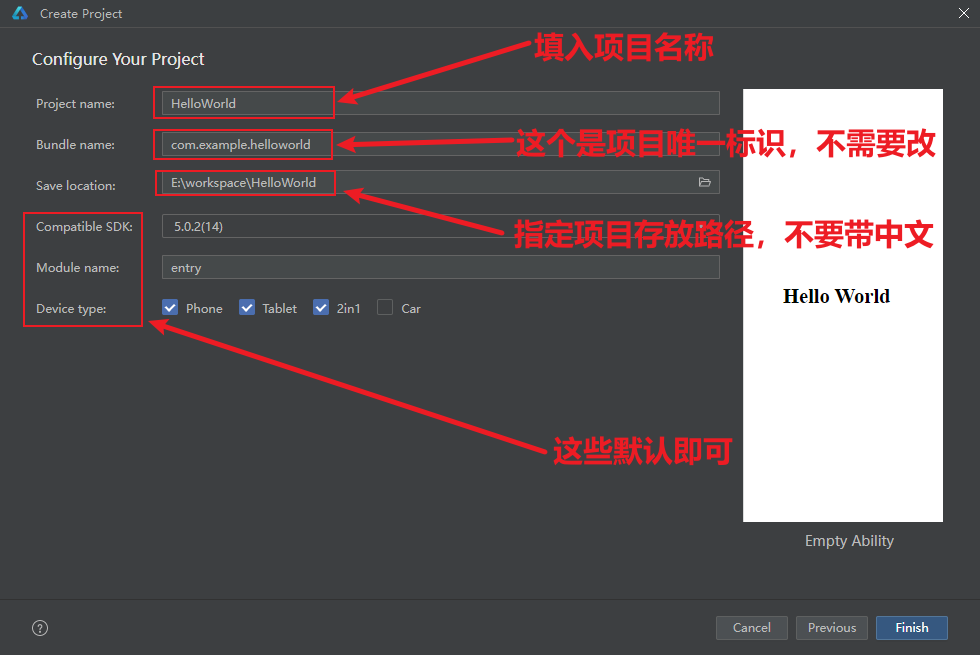Click the Device type label

[x=71, y=309]
